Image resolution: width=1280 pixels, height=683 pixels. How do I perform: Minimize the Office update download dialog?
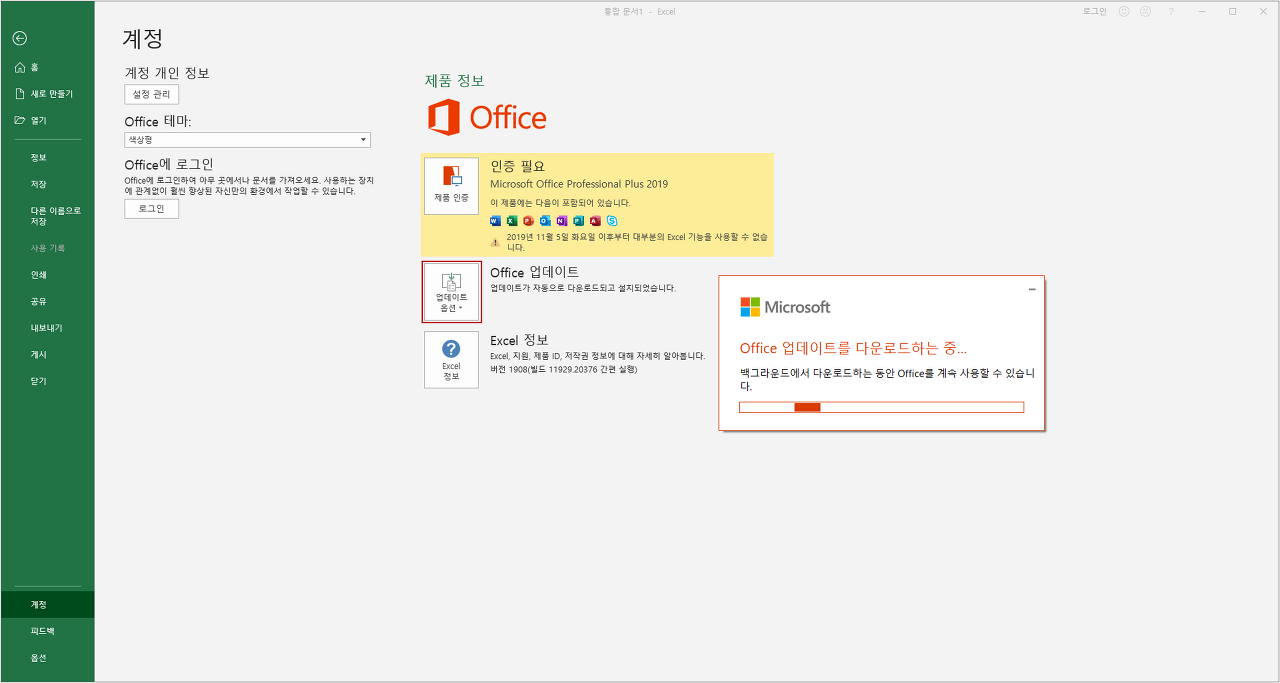click(1032, 289)
